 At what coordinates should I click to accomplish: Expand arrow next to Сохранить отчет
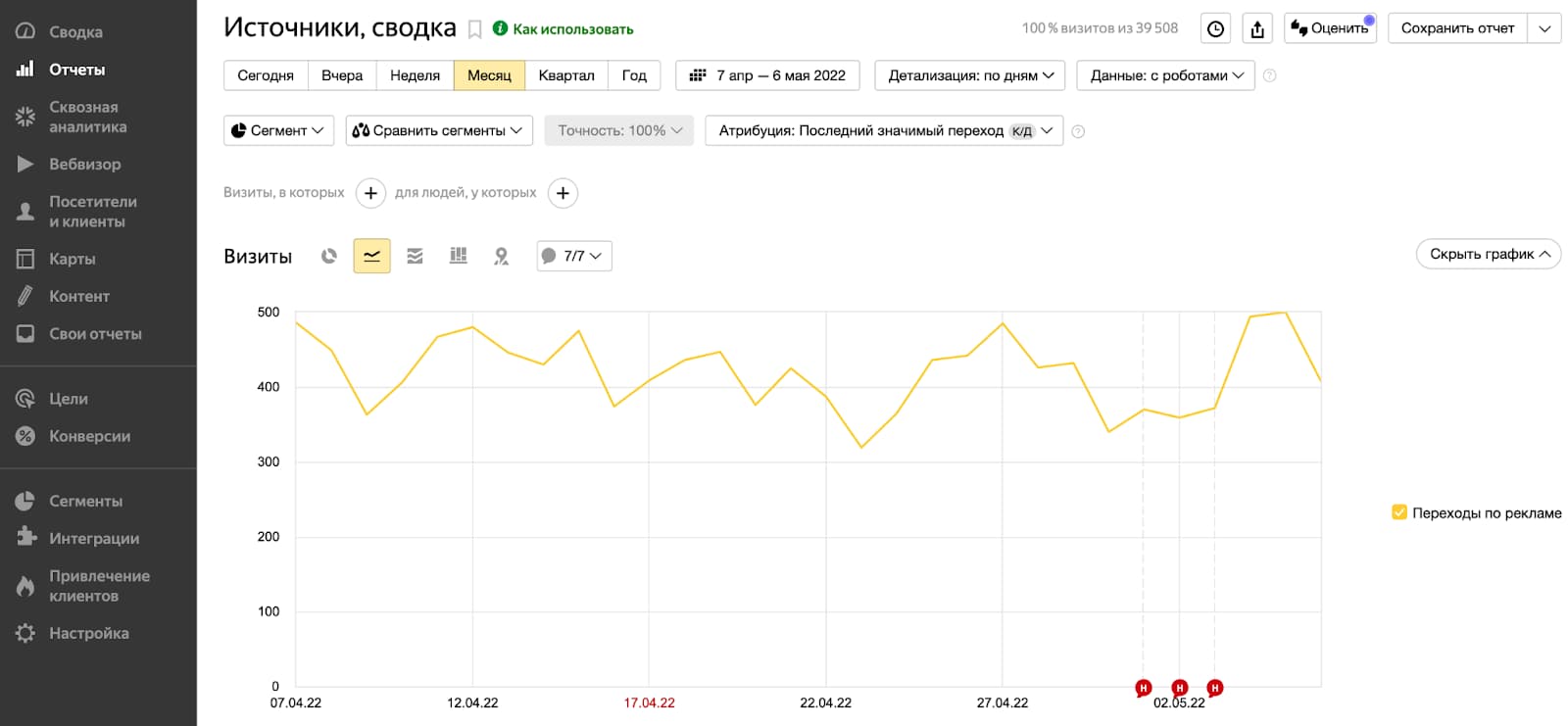(1544, 28)
